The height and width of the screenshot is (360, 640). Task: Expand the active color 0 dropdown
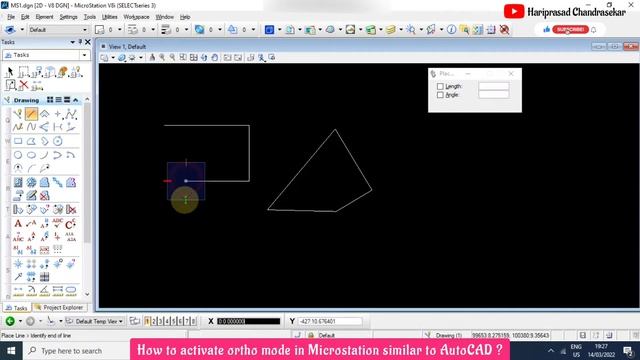point(120,29)
